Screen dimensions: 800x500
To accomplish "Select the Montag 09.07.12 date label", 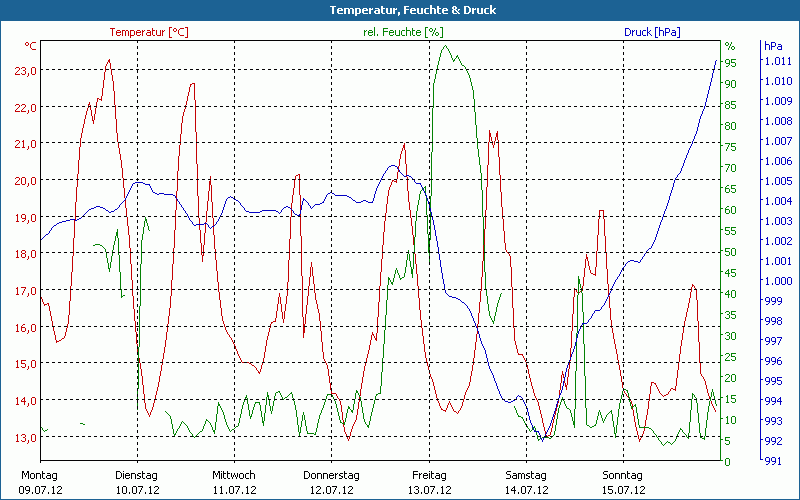I will (x=40, y=482).
